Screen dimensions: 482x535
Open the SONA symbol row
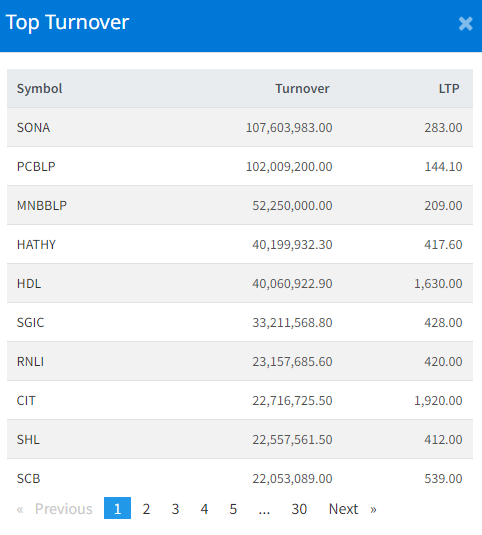click(240, 128)
